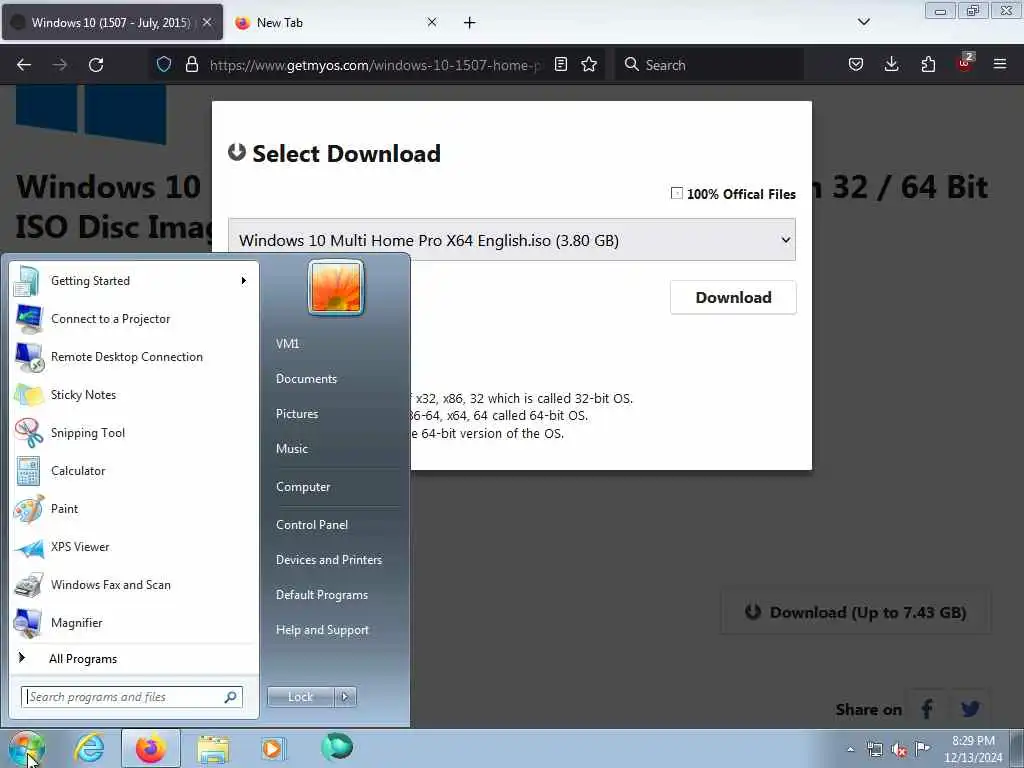Share on Twitter icon
Screen dimensions: 1024x768
[x=970, y=709]
